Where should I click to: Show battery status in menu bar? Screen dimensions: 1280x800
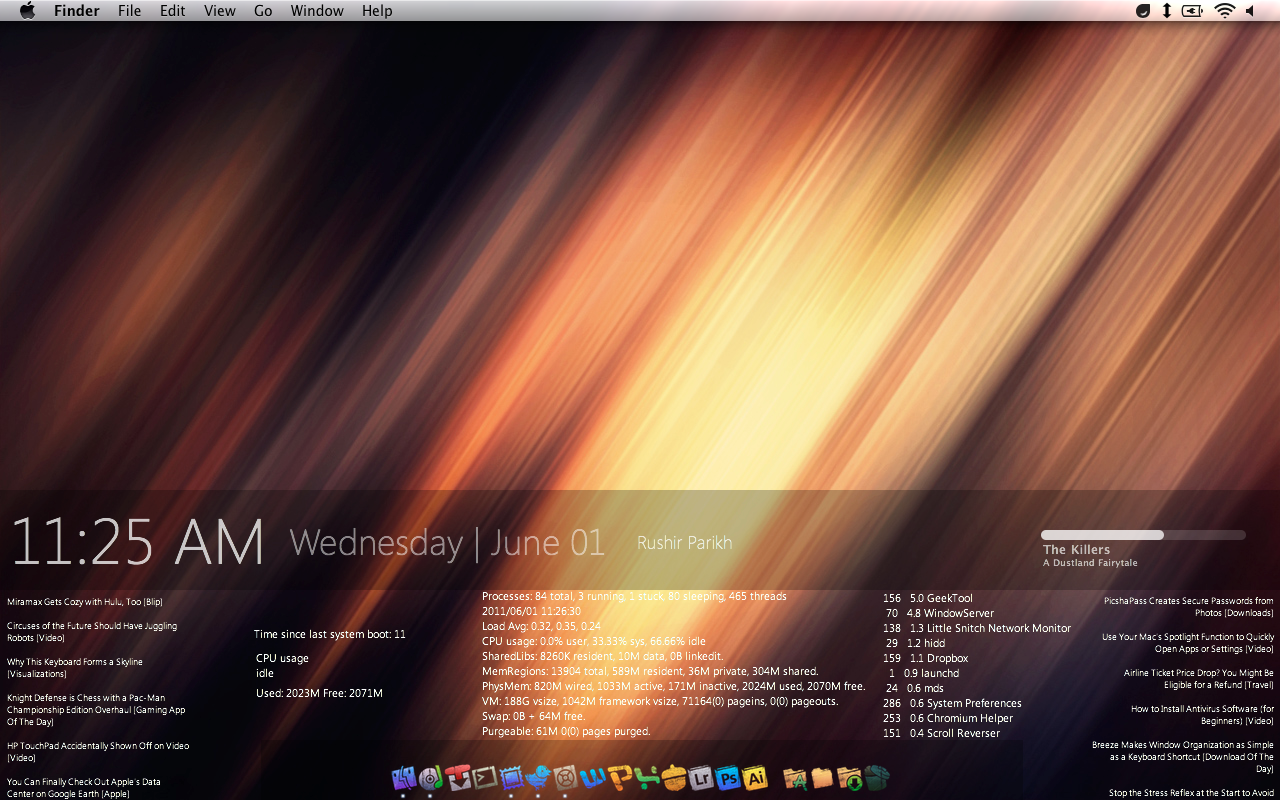click(1193, 11)
